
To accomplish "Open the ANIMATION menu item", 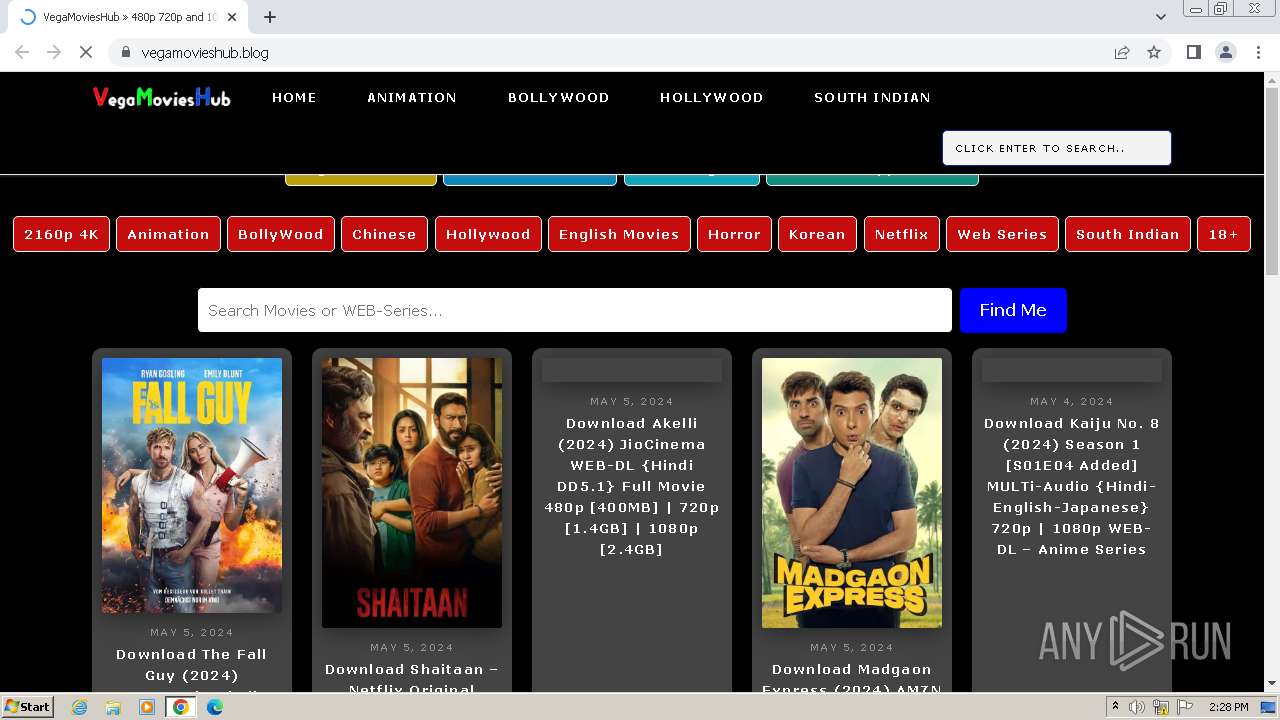I will [412, 98].
